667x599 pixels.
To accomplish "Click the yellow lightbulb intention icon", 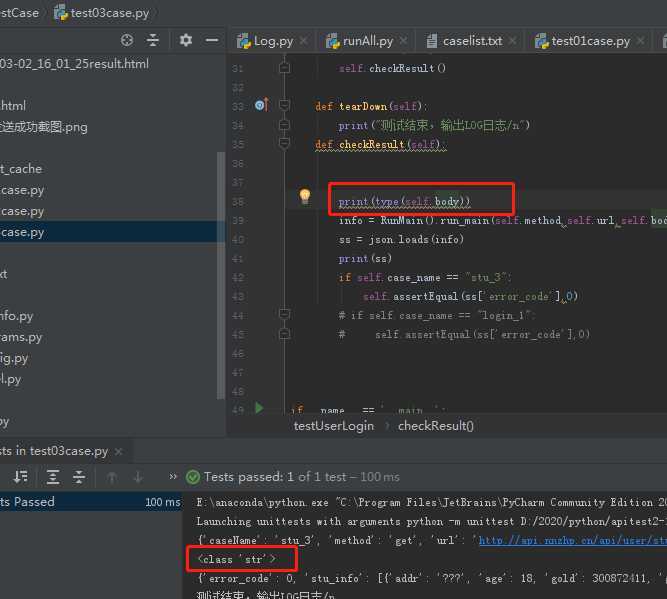I will [x=305, y=196].
